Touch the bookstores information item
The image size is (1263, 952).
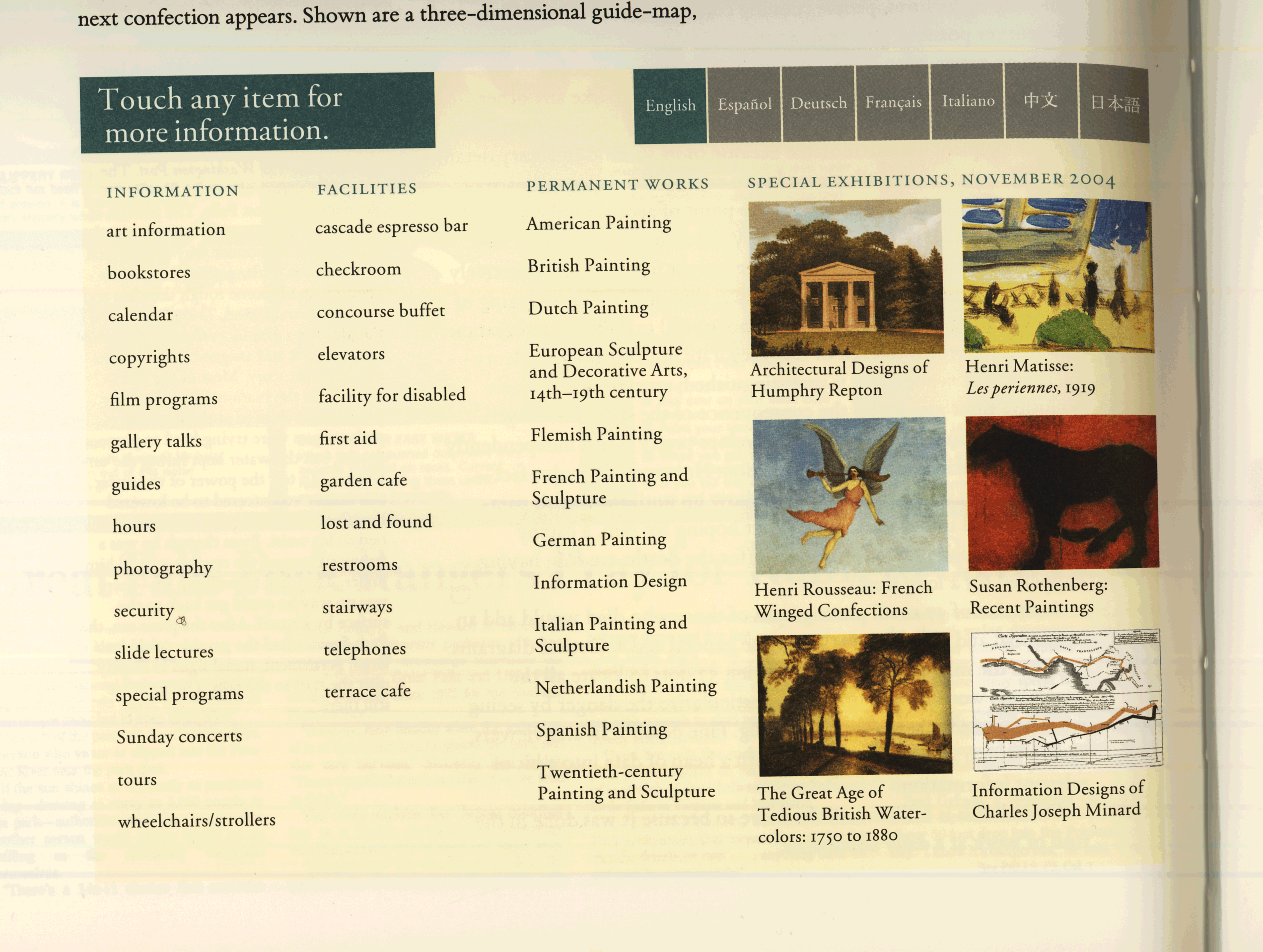(x=148, y=272)
